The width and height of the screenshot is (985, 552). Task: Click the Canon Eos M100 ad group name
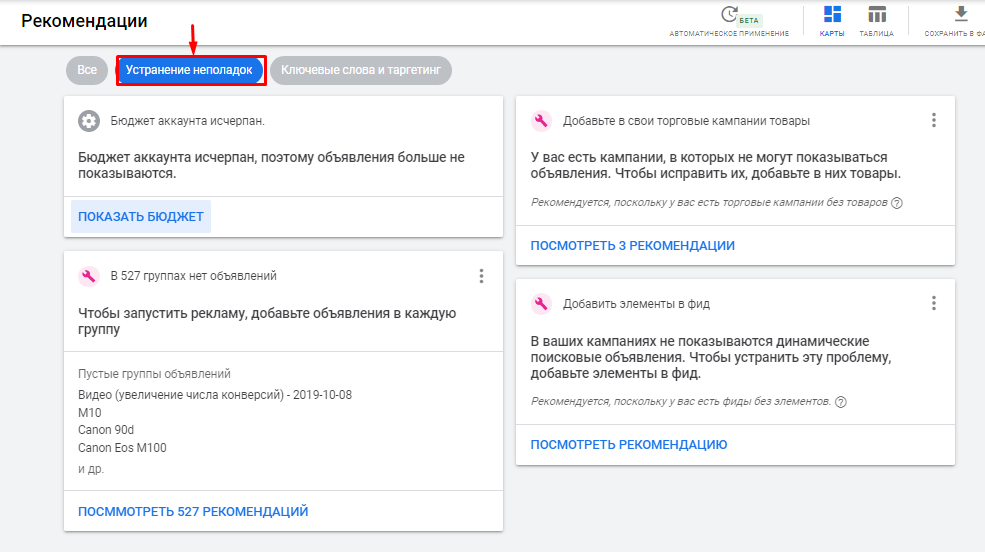coord(122,448)
